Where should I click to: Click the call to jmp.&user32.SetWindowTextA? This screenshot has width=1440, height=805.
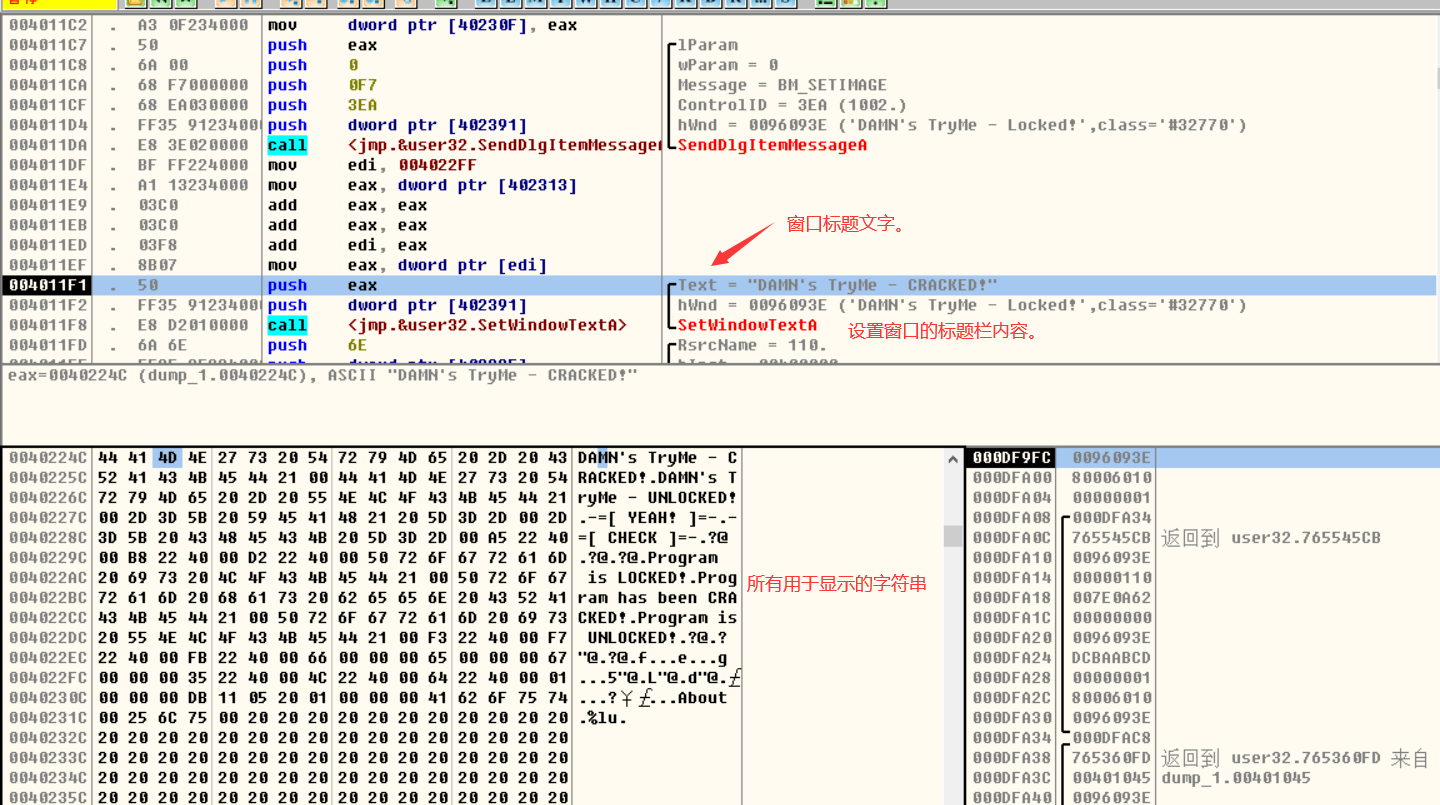pyautogui.click(x=447, y=325)
